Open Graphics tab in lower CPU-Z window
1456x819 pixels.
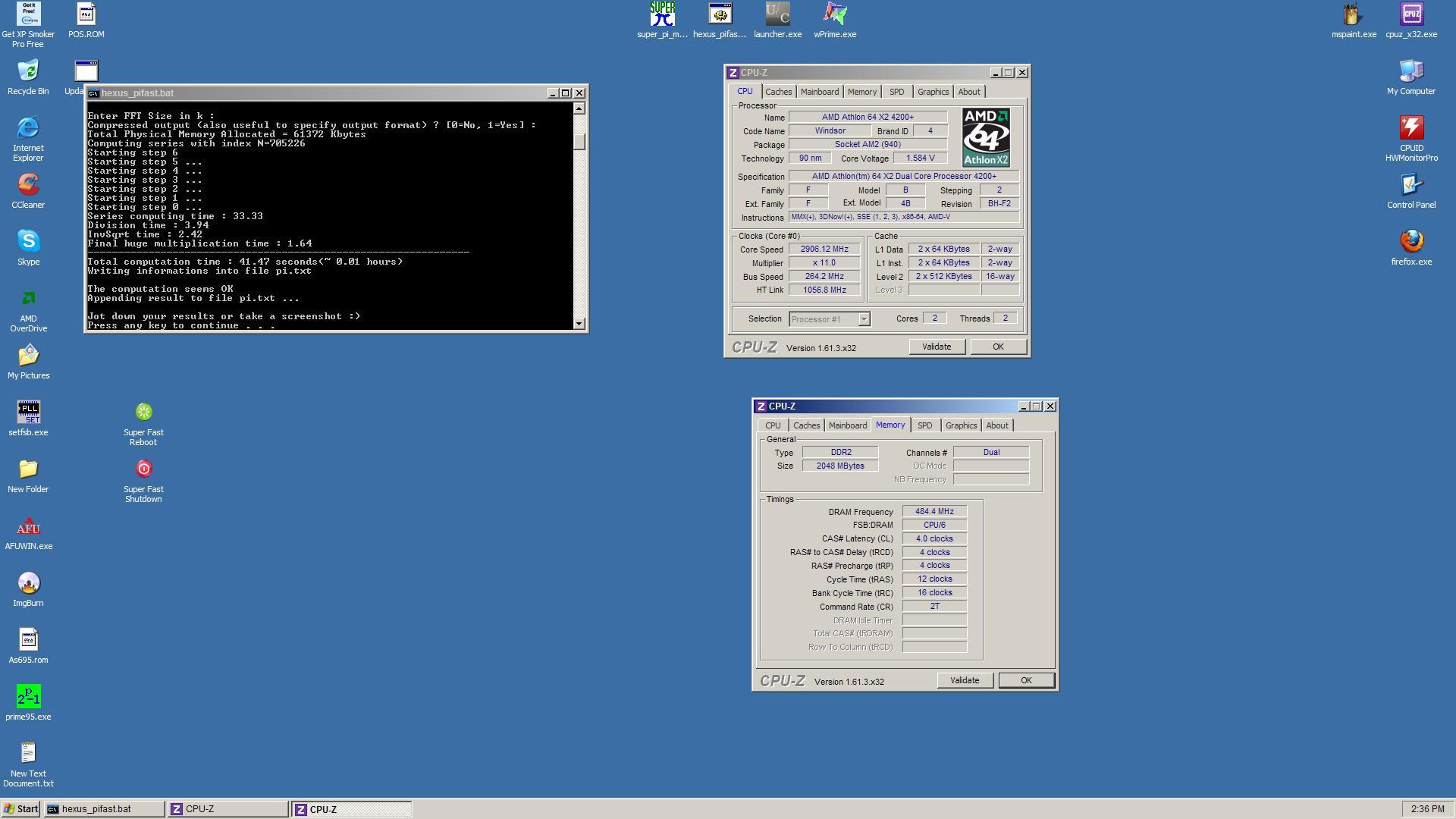(x=961, y=425)
